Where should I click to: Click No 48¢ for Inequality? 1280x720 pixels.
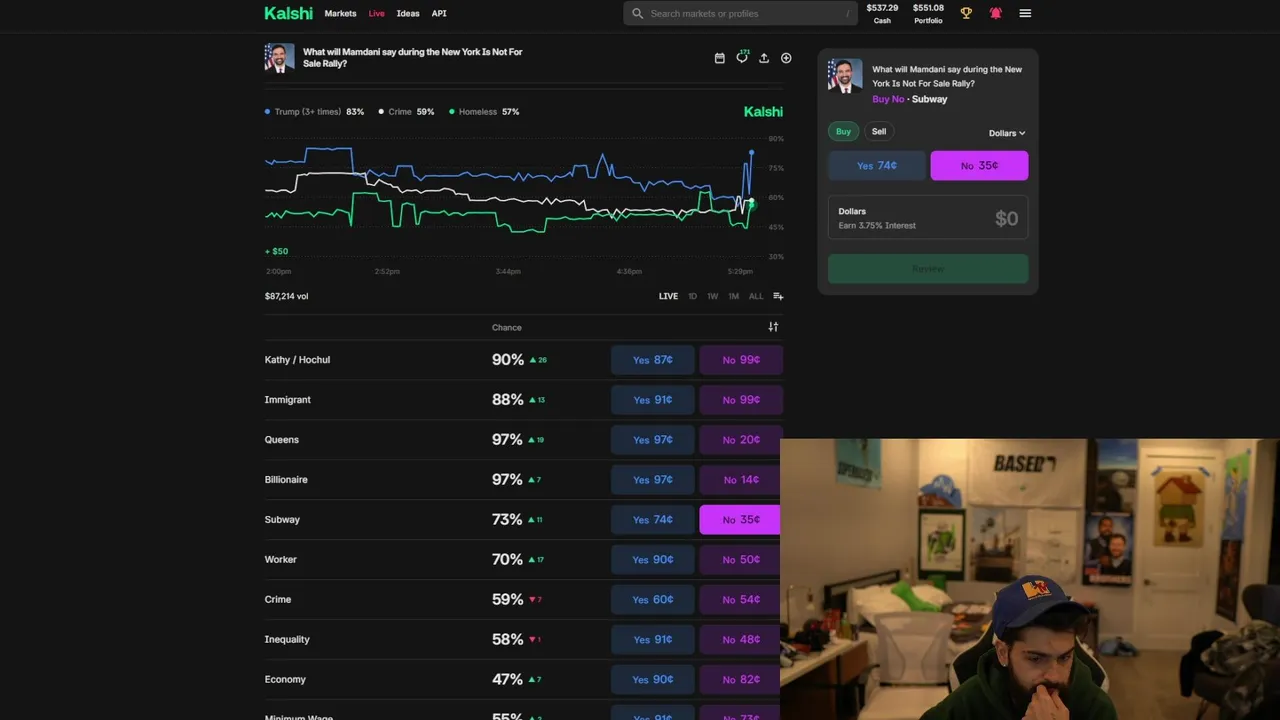click(740, 640)
